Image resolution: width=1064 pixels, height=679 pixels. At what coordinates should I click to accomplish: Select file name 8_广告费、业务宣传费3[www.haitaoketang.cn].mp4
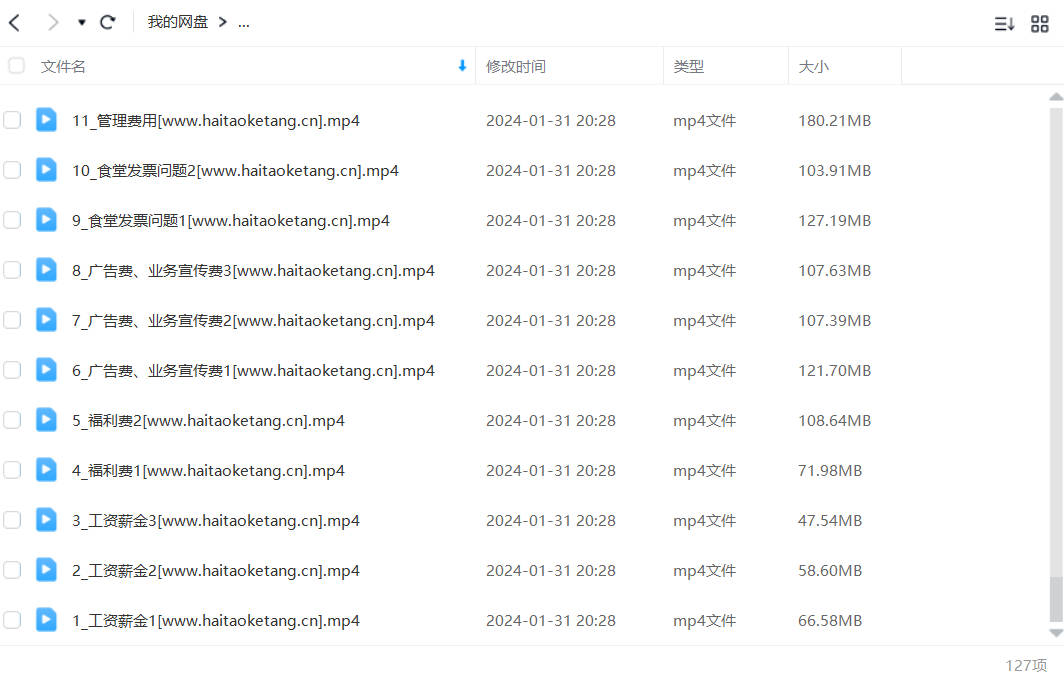[x=253, y=271]
